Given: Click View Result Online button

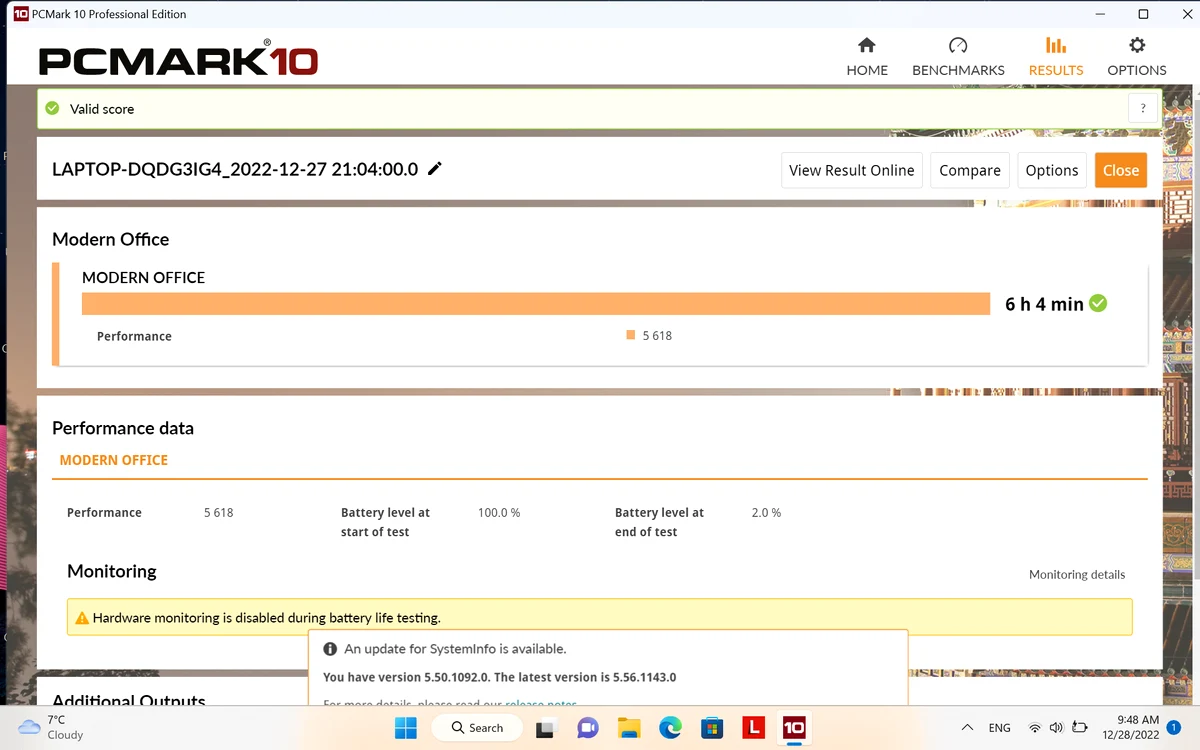Looking at the screenshot, I should 851,170.
